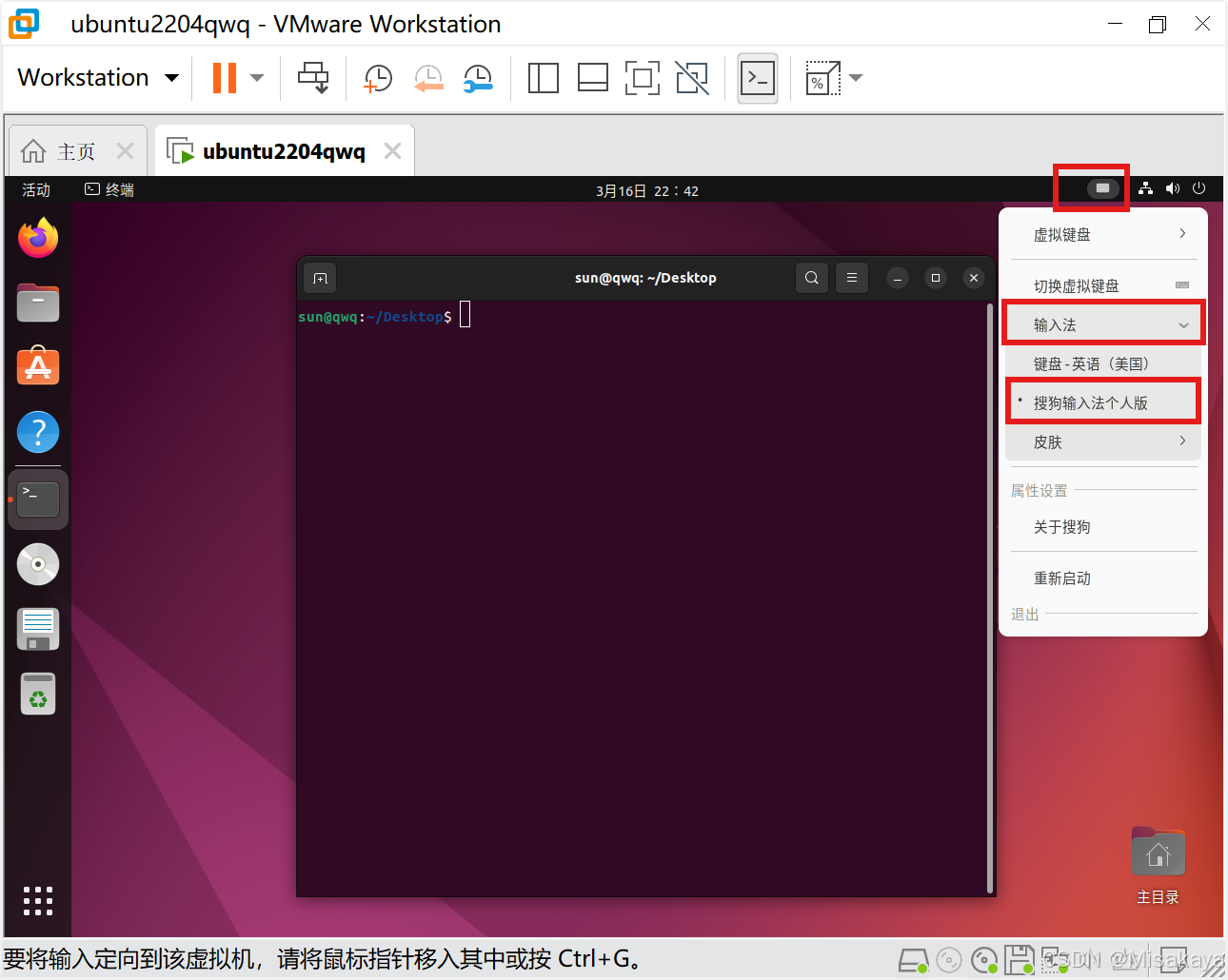Click the revert to snapshot icon

(x=428, y=78)
